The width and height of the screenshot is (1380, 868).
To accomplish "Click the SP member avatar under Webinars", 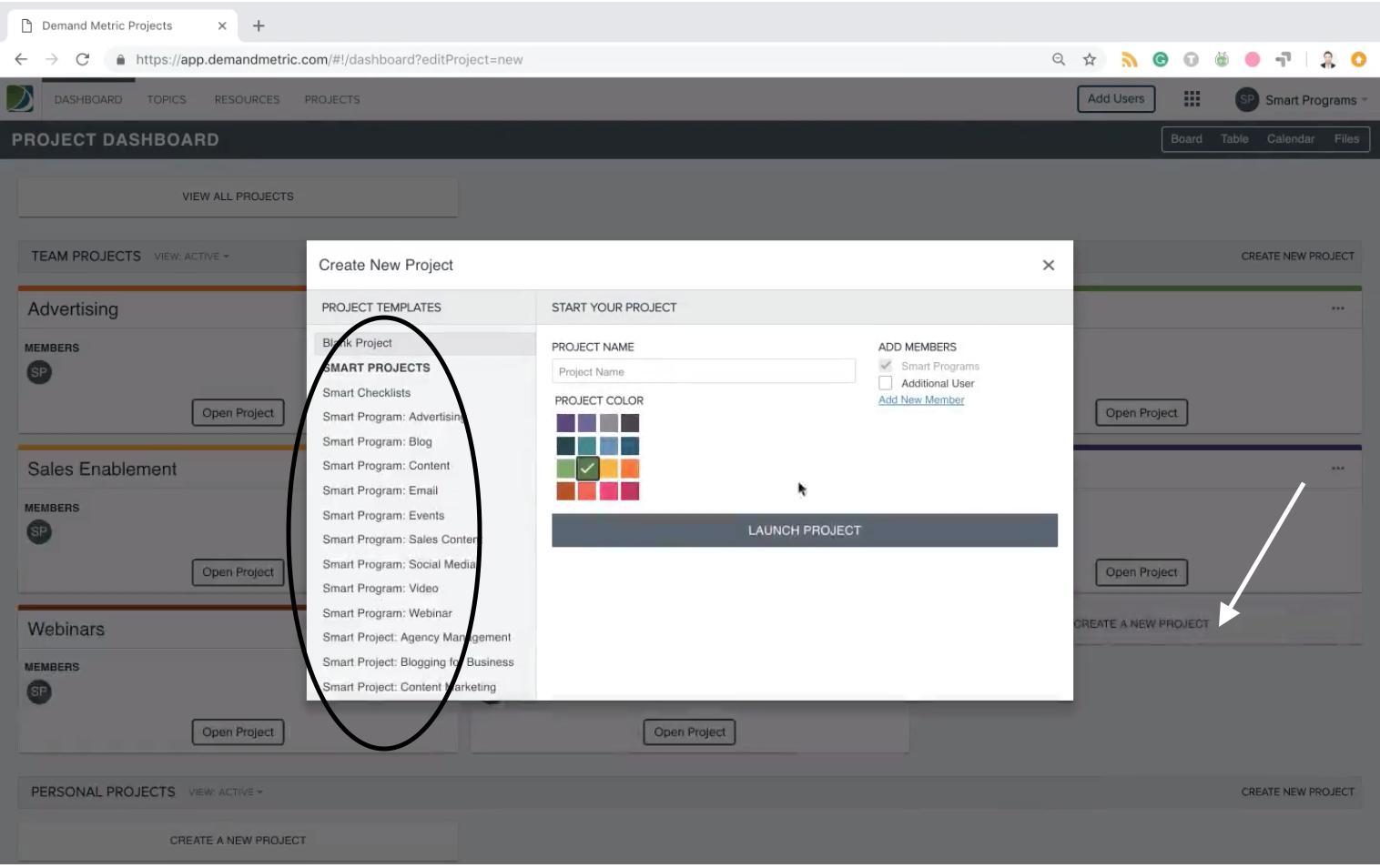I will click(x=39, y=691).
